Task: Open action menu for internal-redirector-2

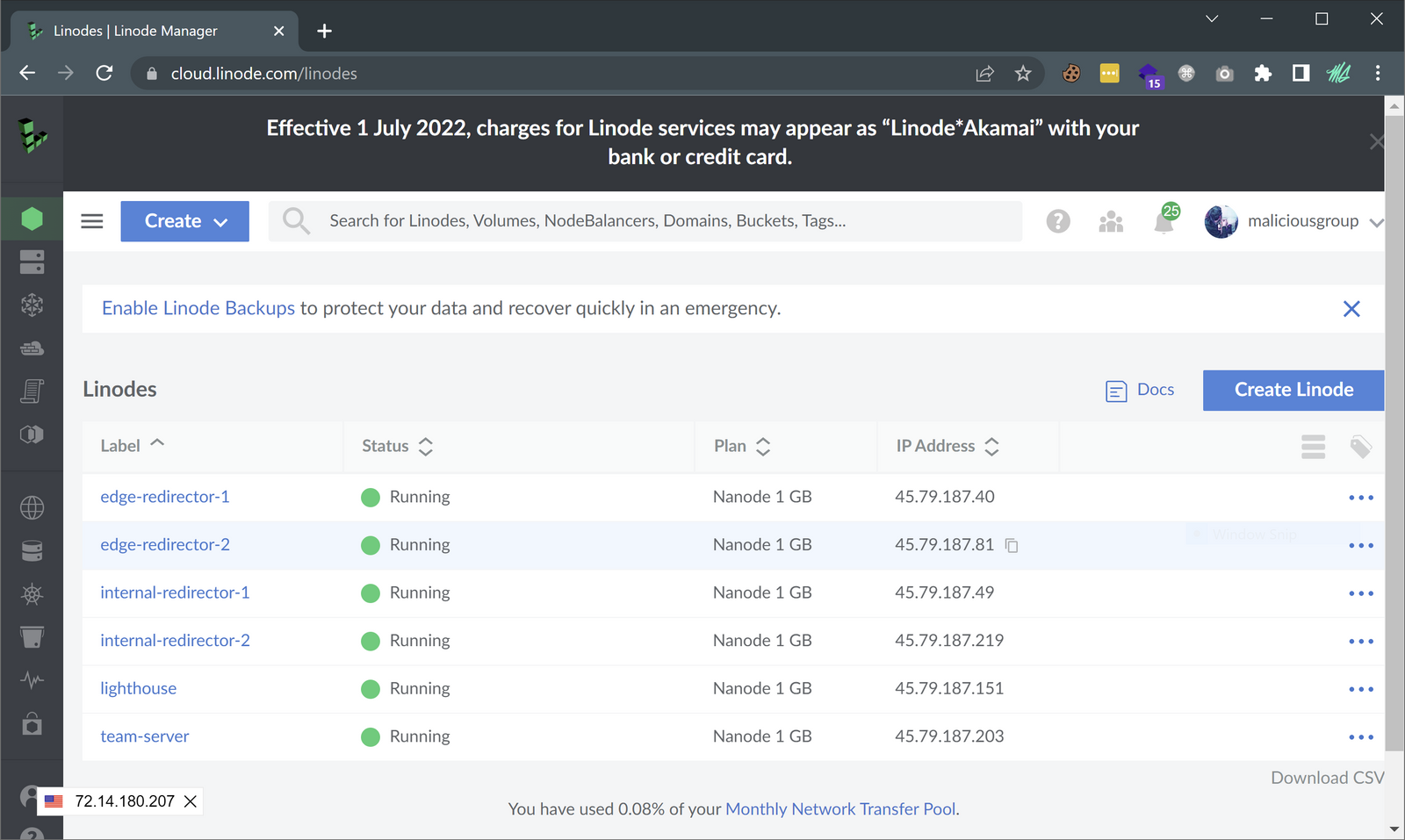Action: click(1361, 642)
